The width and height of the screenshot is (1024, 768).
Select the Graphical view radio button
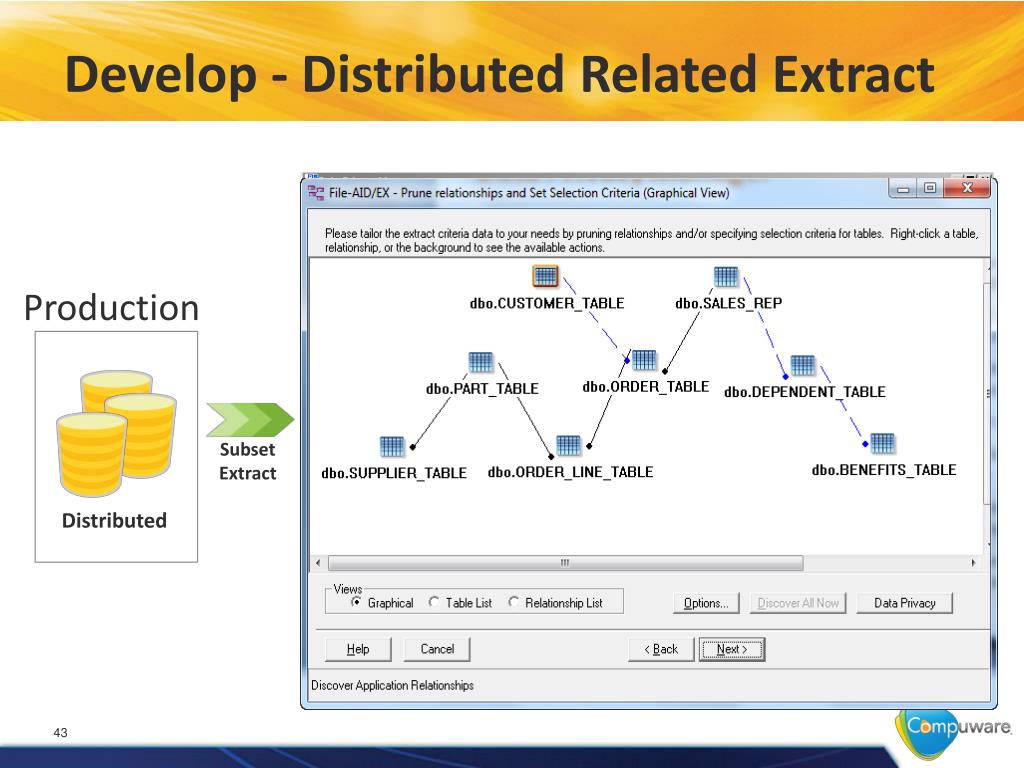click(x=356, y=602)
